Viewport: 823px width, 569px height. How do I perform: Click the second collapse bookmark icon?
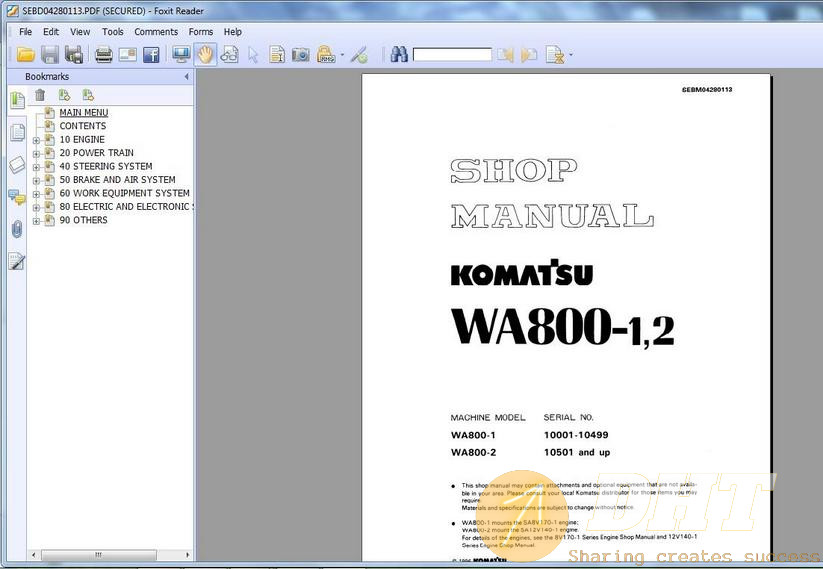click(88, 95)
